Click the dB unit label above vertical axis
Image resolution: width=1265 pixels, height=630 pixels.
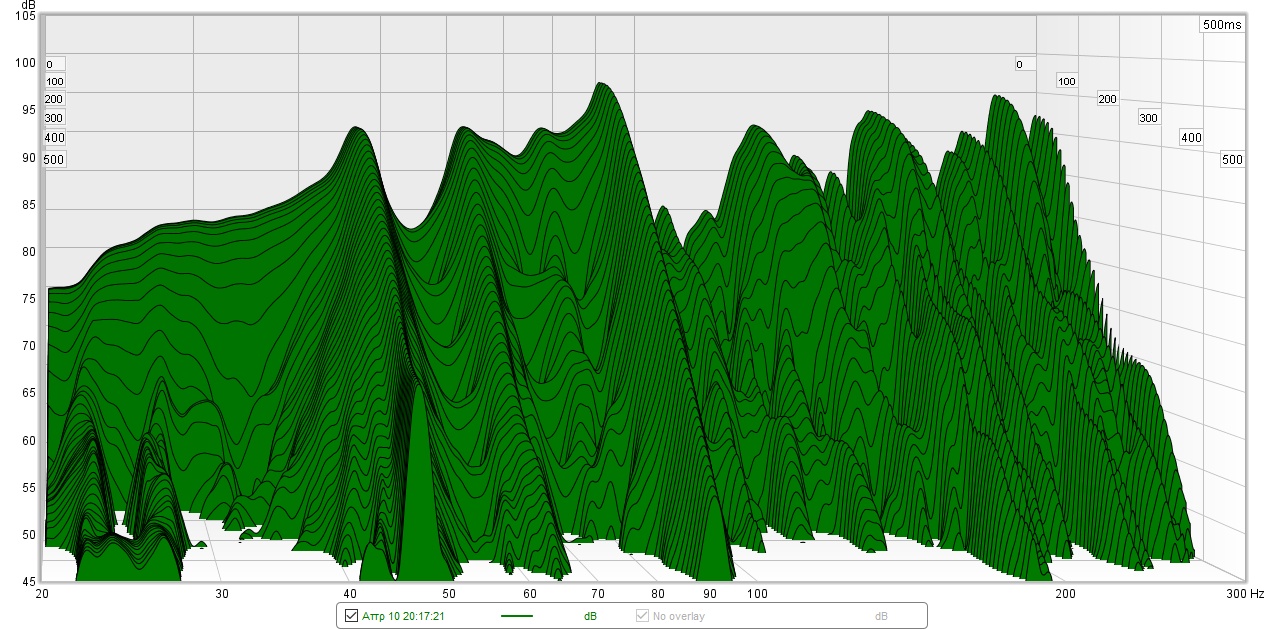coord(29,5)
